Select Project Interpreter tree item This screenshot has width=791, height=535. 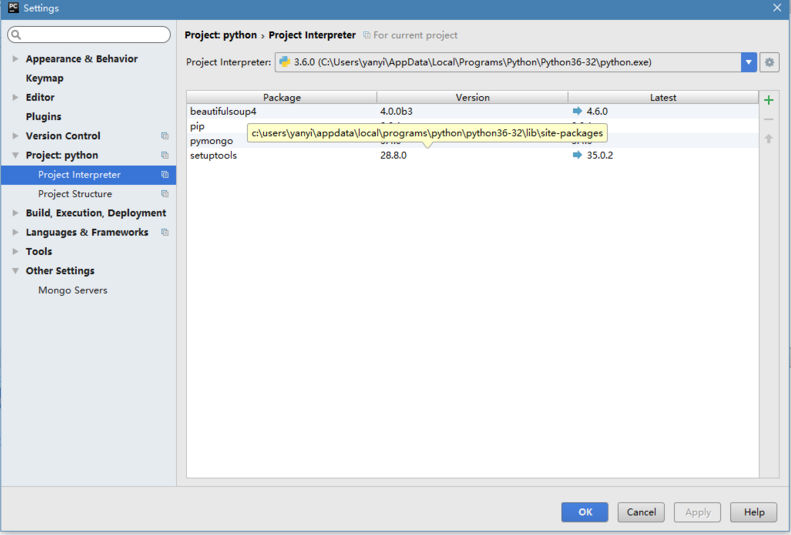(88, 174)
